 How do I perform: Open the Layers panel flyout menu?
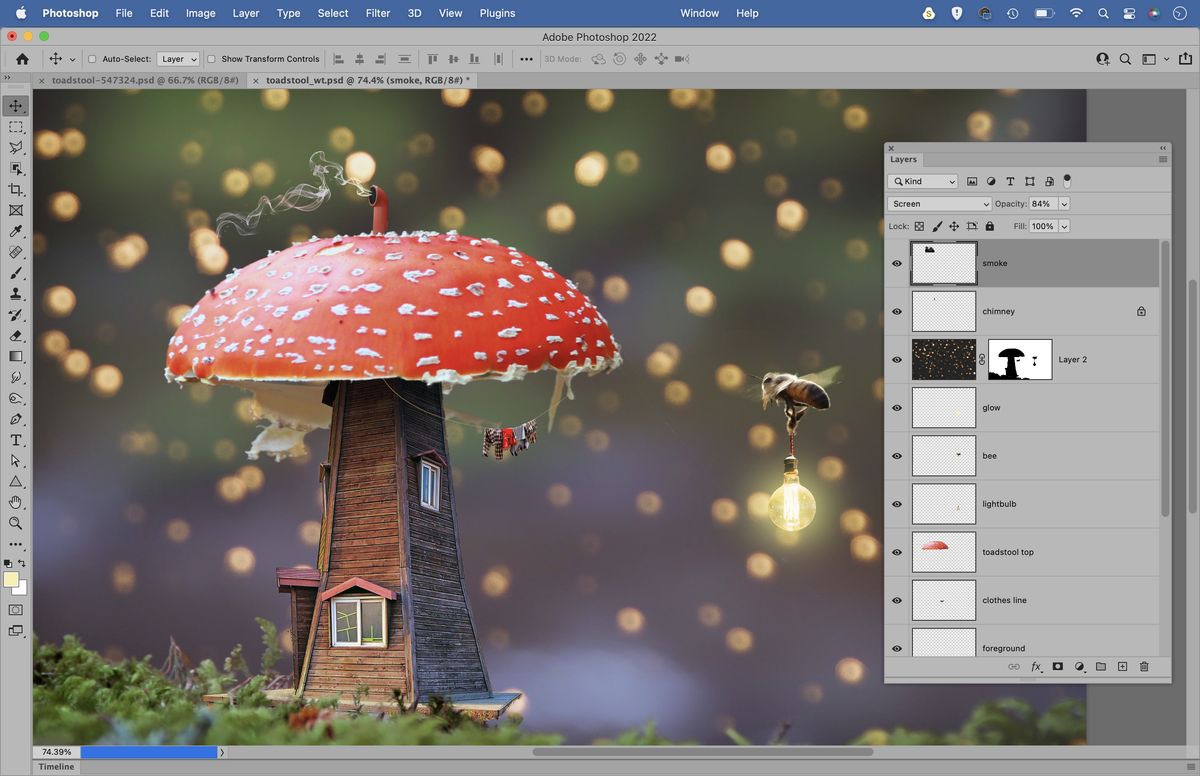point(1162,159)
